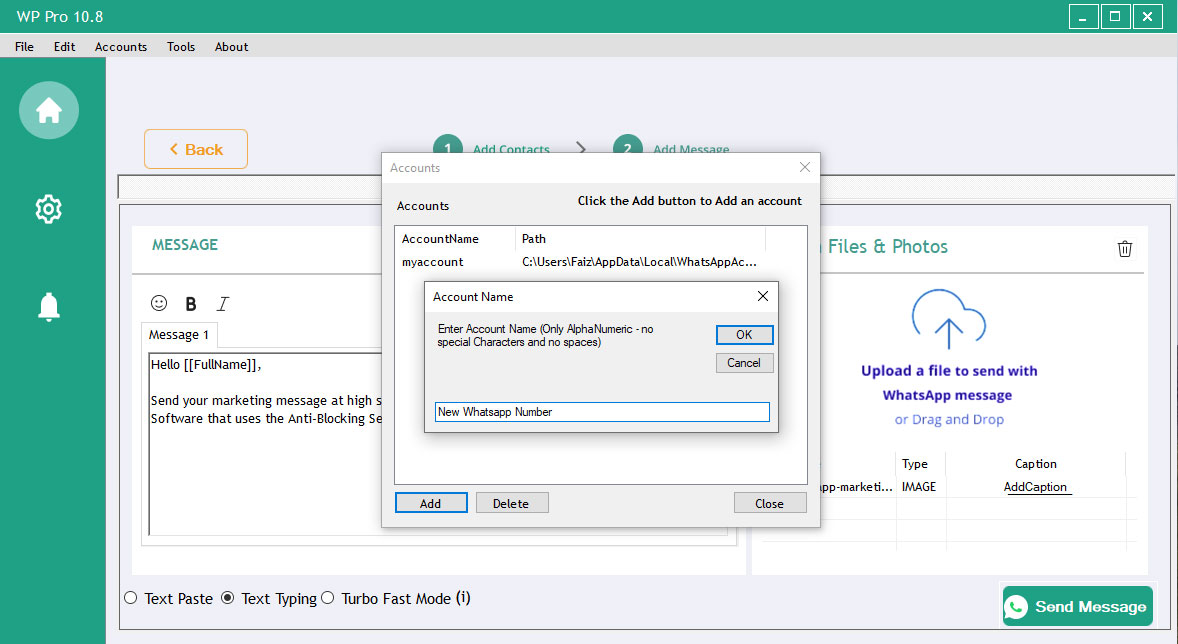
Task: Switch to the Message 1 tab
Action: tap(179, 335)
